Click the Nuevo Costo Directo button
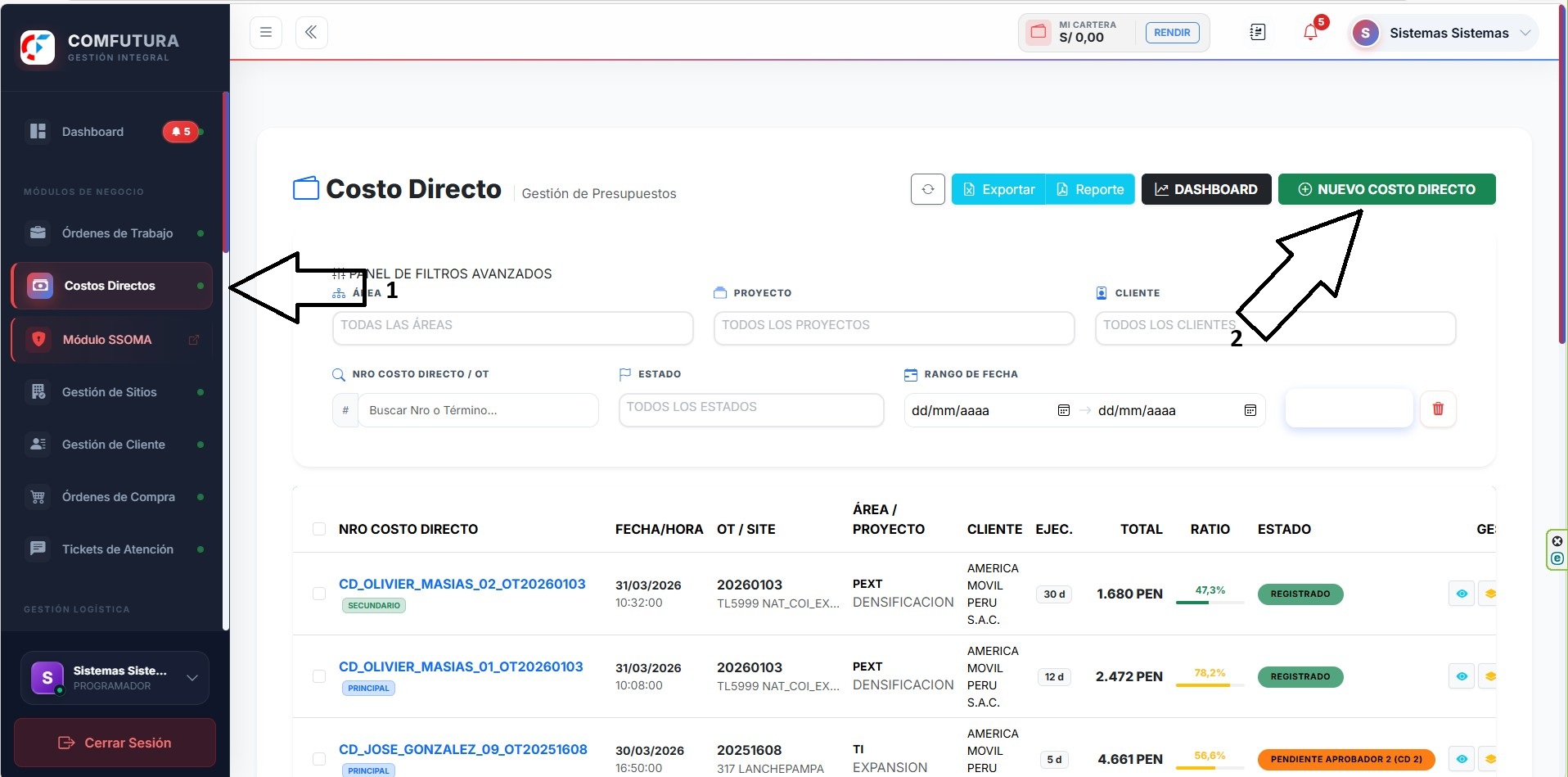This screenshot has height=777, width=1568. (1387, 189)
